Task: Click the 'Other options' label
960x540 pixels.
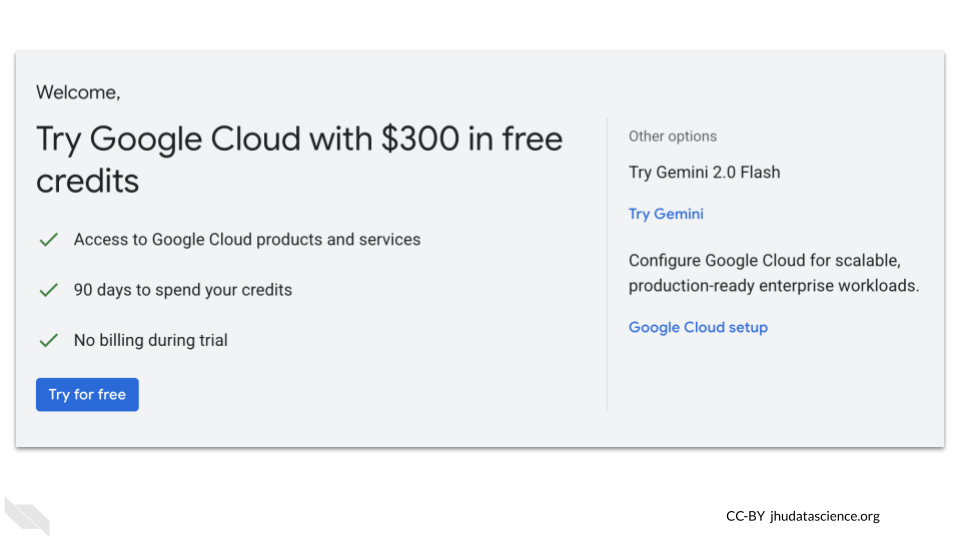Action: point(672,136)
